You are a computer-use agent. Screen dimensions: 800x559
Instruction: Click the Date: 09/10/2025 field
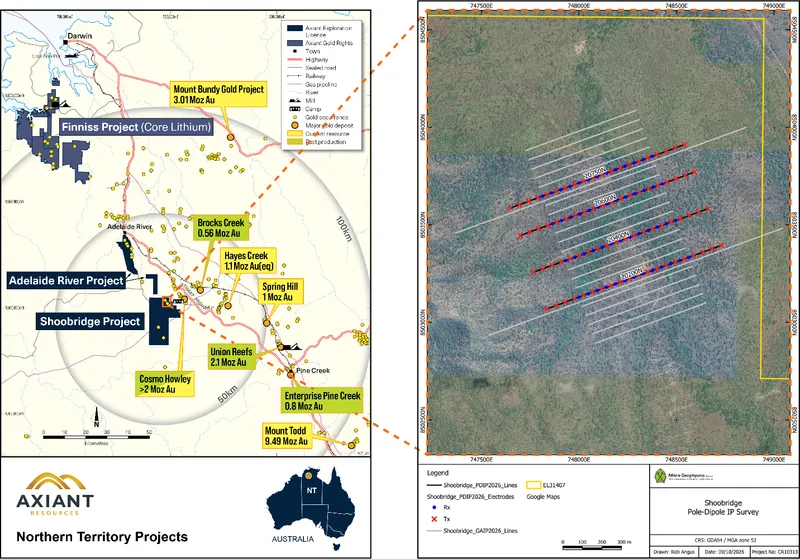pyautogui.click(x=725, y=552)
